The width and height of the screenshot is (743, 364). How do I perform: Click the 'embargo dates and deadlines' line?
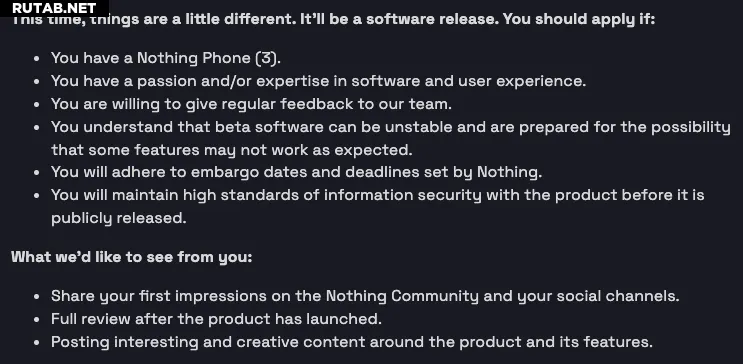pyautogui.click(x=296, y=172)
